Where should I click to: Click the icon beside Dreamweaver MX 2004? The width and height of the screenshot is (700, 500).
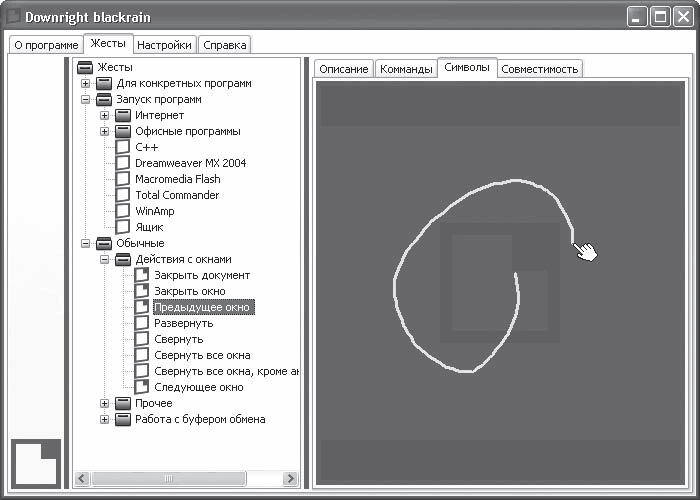pyautogui.click(x=123, y=163)
